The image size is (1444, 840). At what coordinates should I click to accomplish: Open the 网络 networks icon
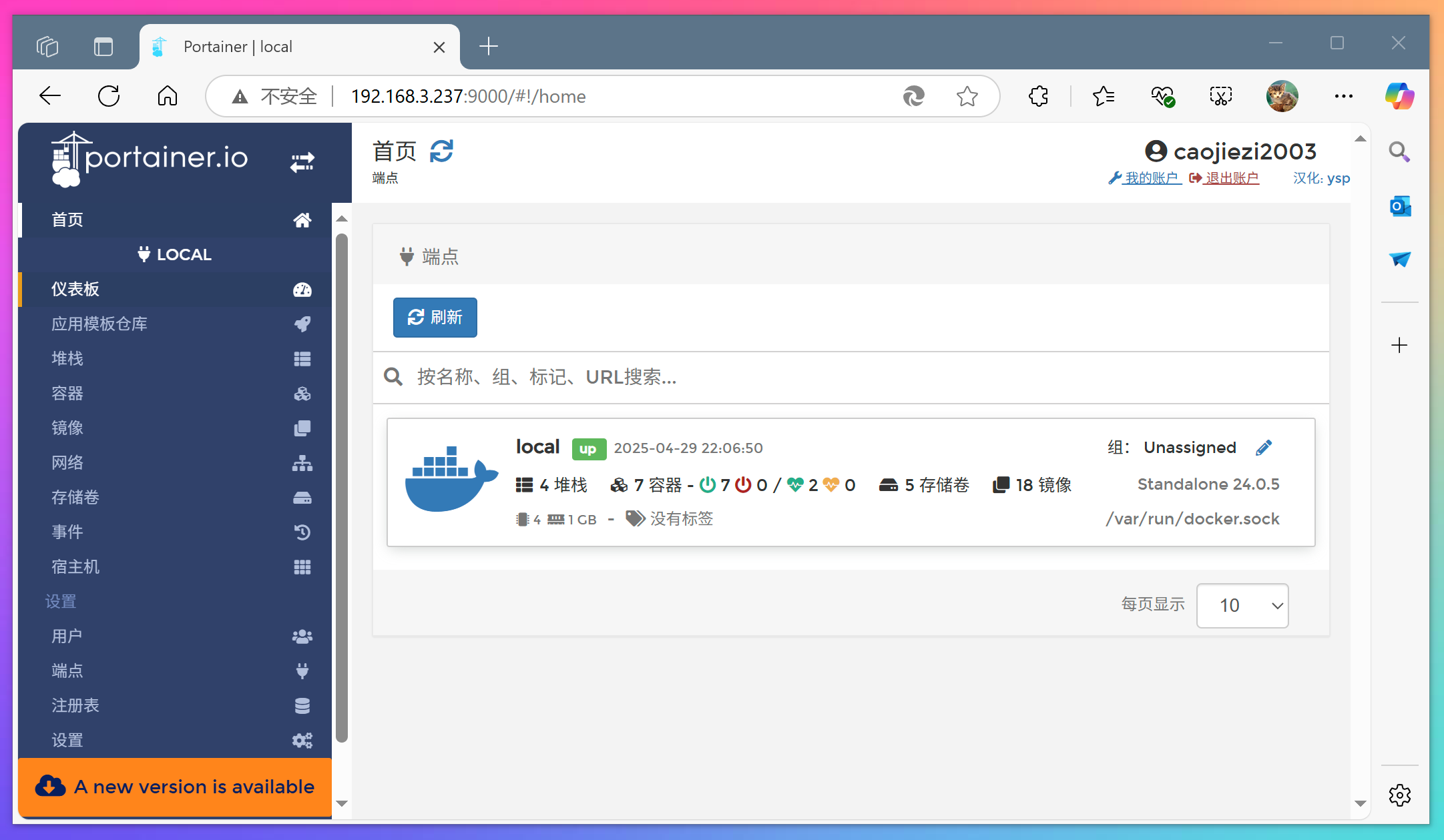coord(302,463)
